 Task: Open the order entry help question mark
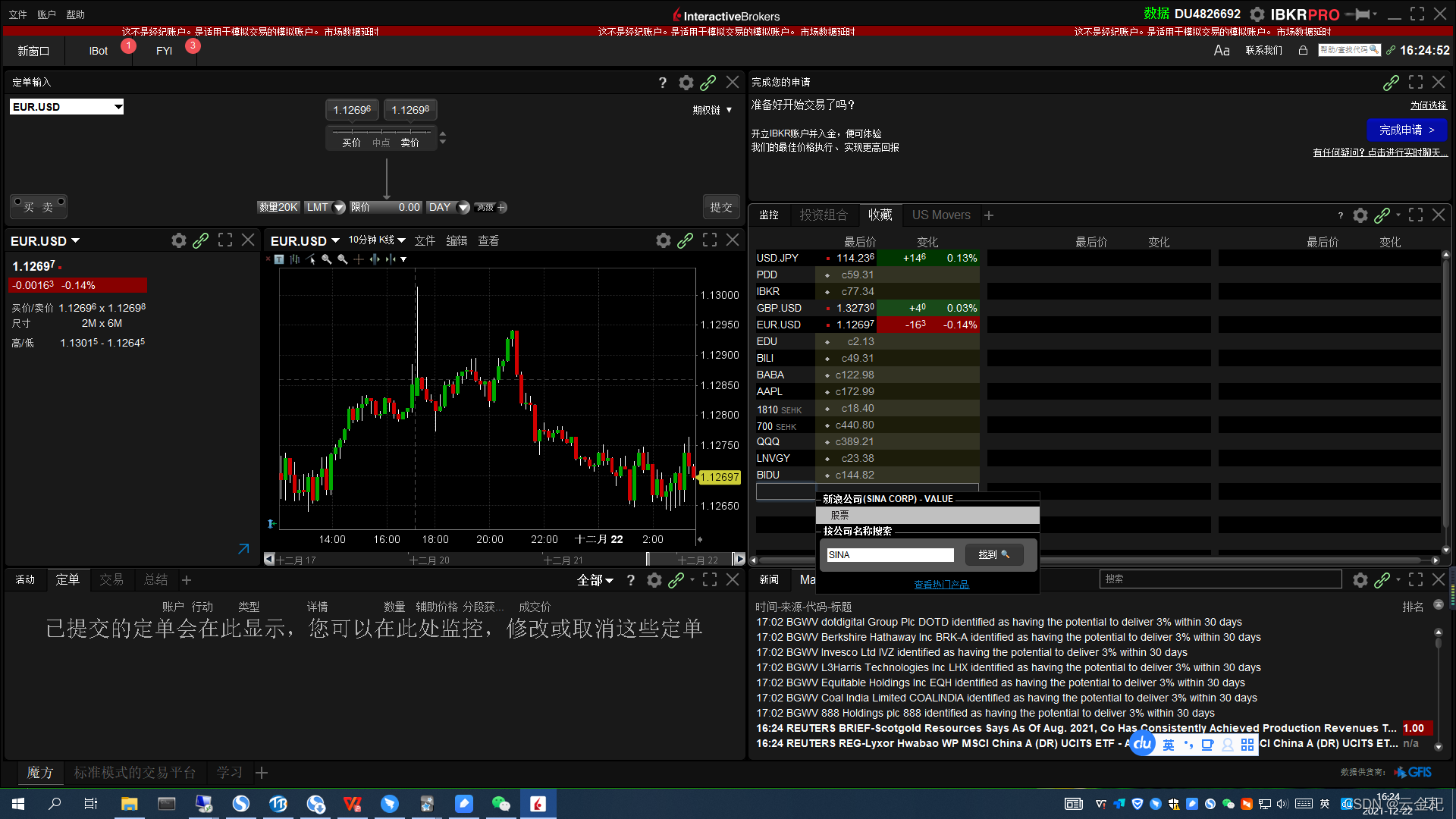pyautogui.click(x=662, y=83)
